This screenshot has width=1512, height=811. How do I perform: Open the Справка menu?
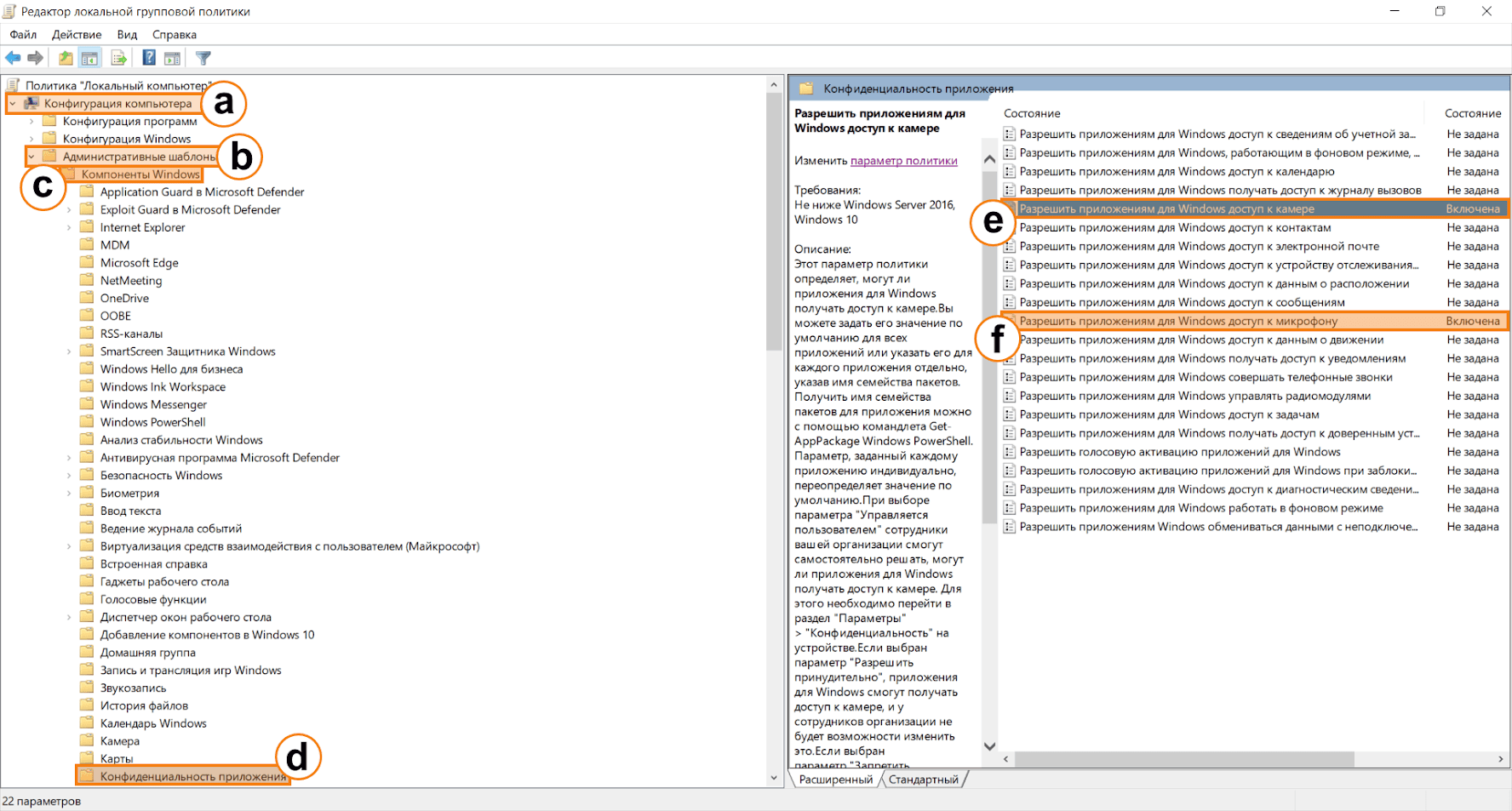click(x=175, y=35)
